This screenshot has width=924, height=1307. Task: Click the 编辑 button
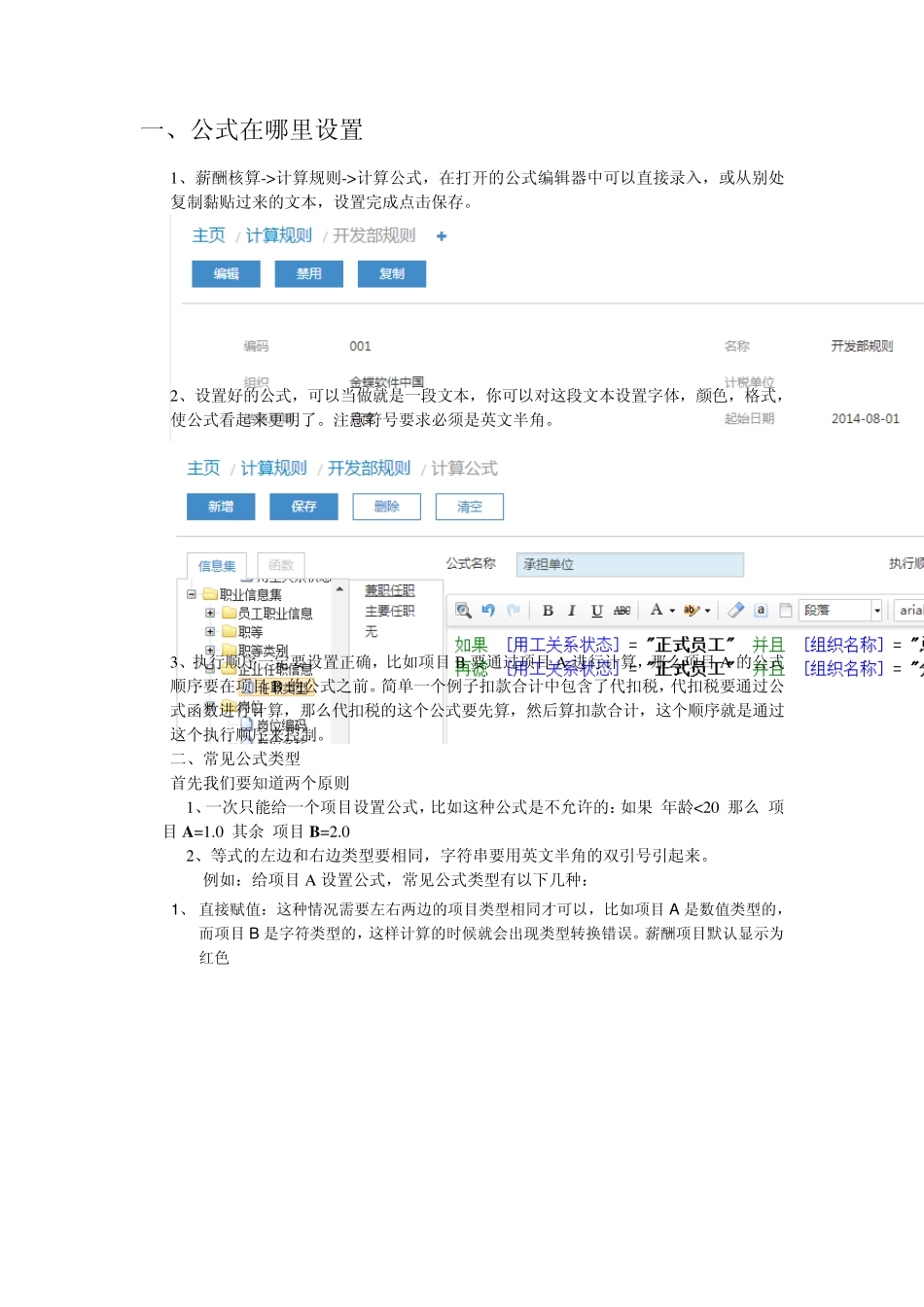(226, 274)
